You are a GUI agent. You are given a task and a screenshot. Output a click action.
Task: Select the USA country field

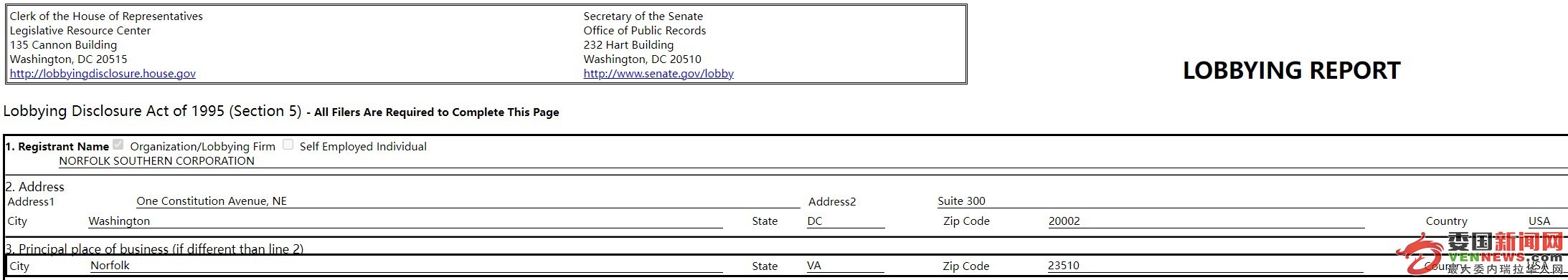[1547, 221]
